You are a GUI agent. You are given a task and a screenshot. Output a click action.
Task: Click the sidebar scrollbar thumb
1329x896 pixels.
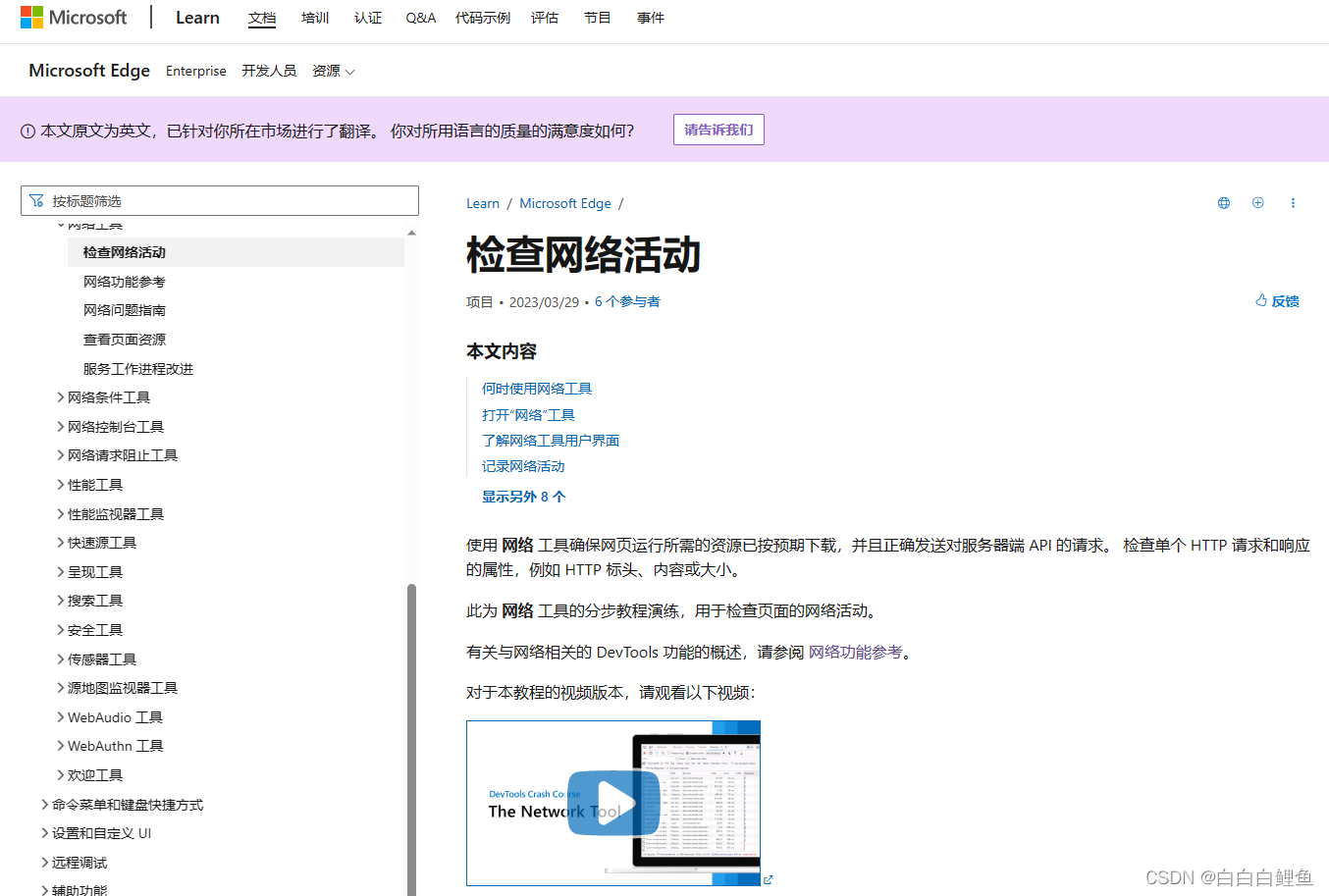(411, 740)
